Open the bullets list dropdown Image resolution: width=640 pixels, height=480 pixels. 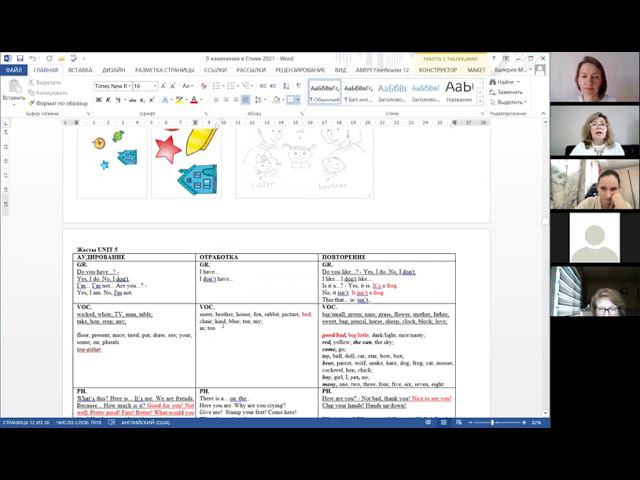(222, 86)
